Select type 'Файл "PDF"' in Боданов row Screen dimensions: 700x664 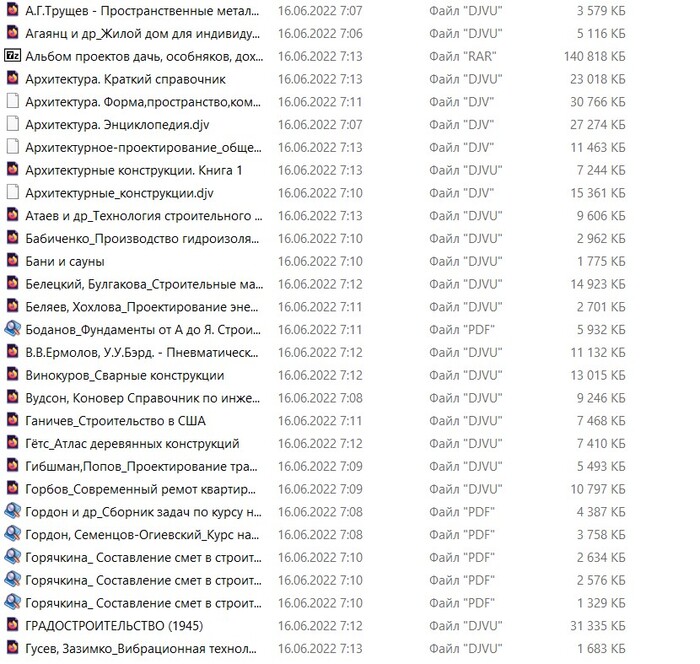pyautogui.click(x=462, y=330)
